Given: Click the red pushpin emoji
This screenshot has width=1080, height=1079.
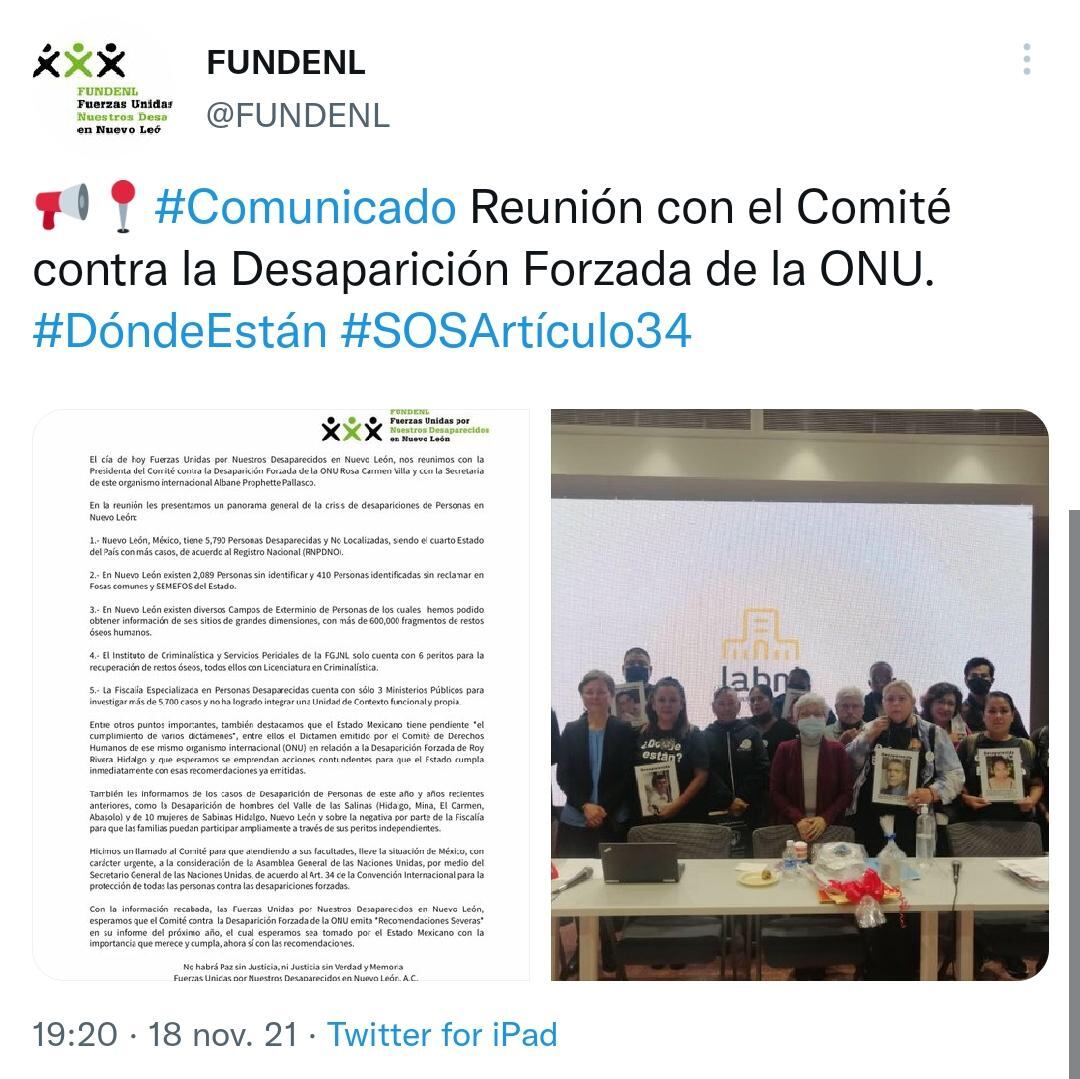Looking at the screenshot, I should click(123, 206).
